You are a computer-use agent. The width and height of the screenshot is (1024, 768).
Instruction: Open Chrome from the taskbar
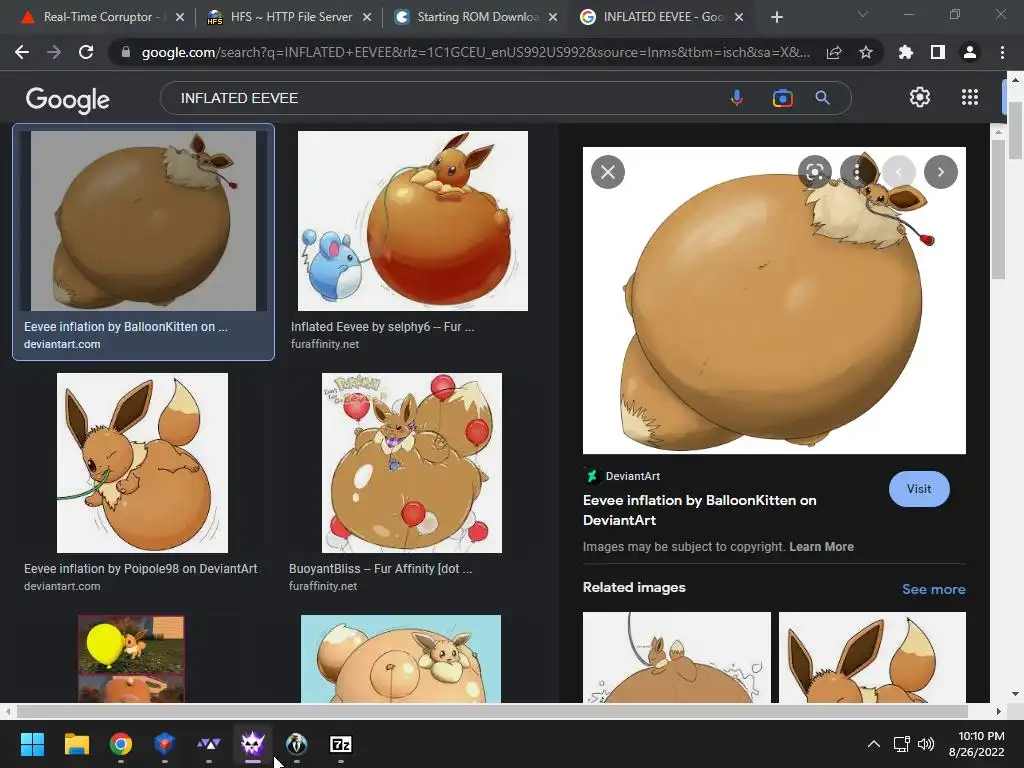click(x=121, y=744)
